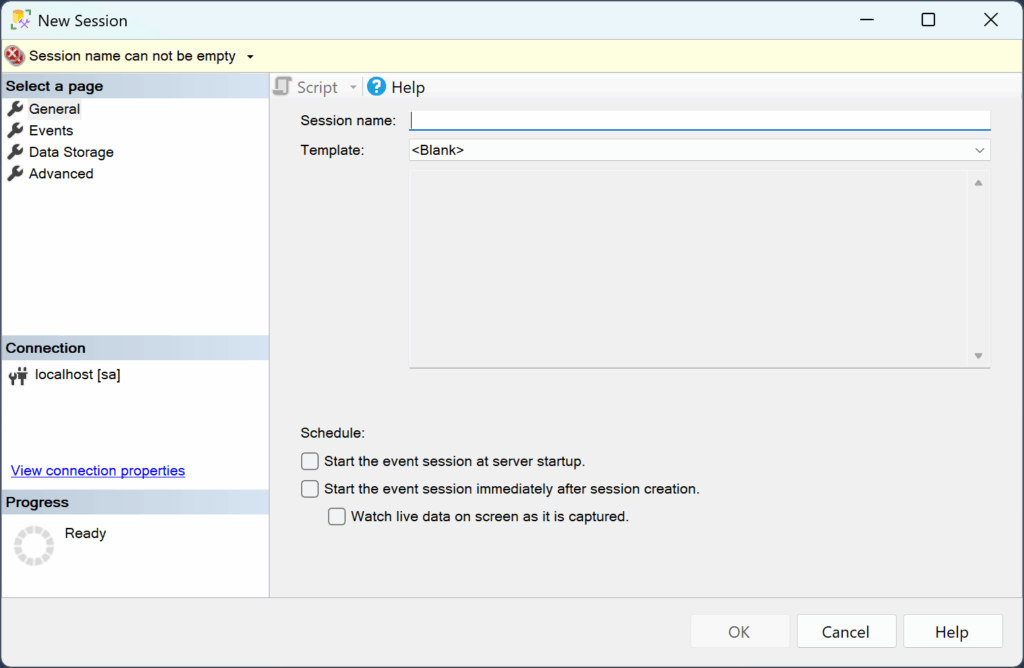Viewport: 1024px width, 668px height.
Task: Click the wrench icon beside Data Storage
Action: coord(16,151)
